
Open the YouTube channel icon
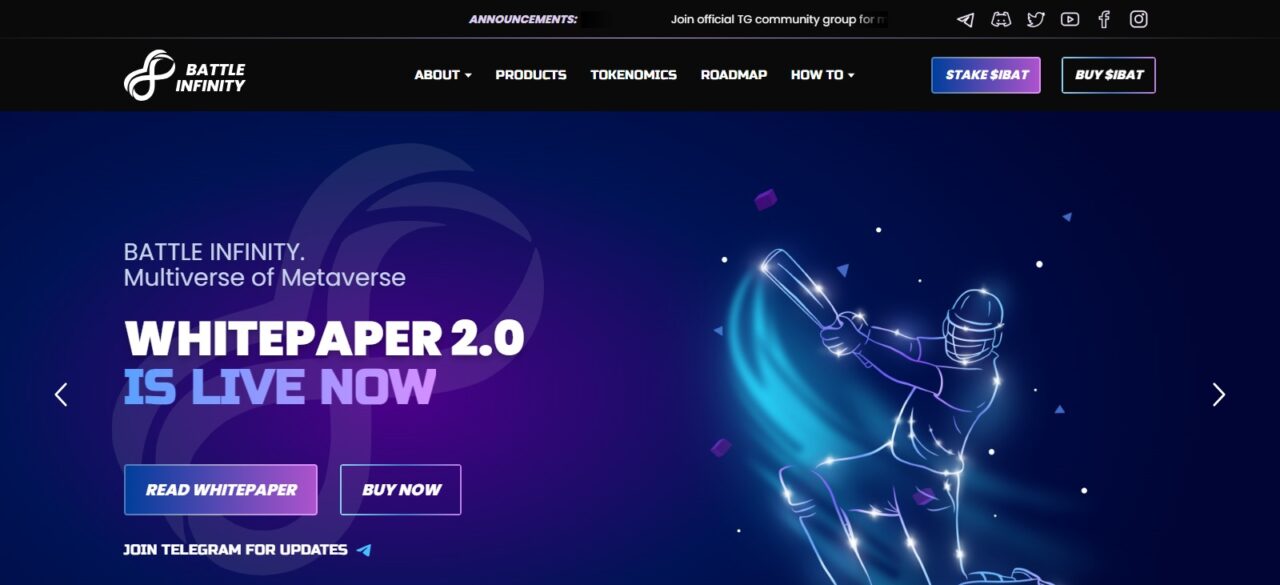1070,19
